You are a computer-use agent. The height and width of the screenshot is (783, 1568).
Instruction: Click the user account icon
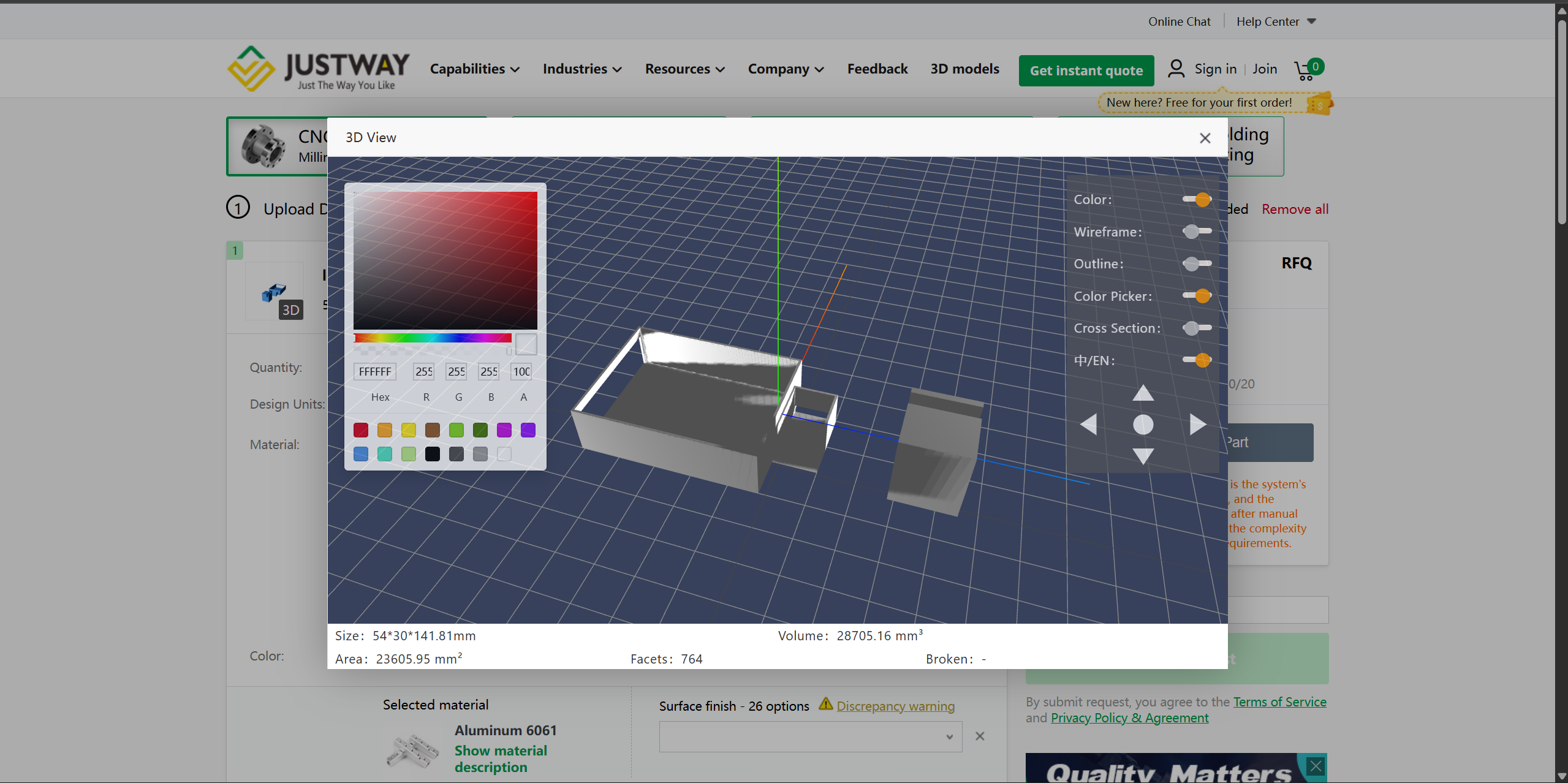pyautogui.click(x=1176, y=69)
